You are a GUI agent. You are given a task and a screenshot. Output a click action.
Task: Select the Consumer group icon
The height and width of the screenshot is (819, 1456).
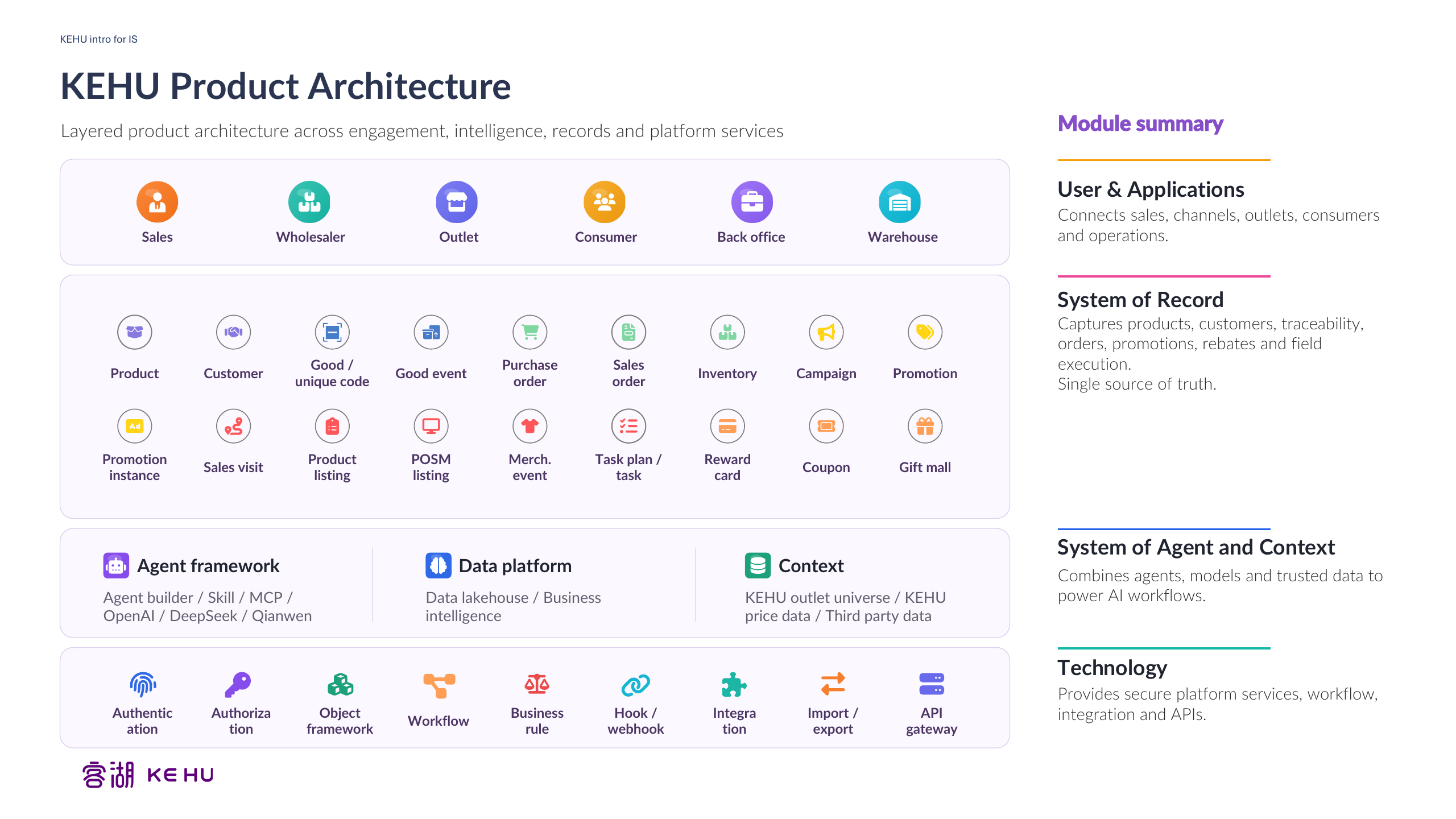pos(604,202)
